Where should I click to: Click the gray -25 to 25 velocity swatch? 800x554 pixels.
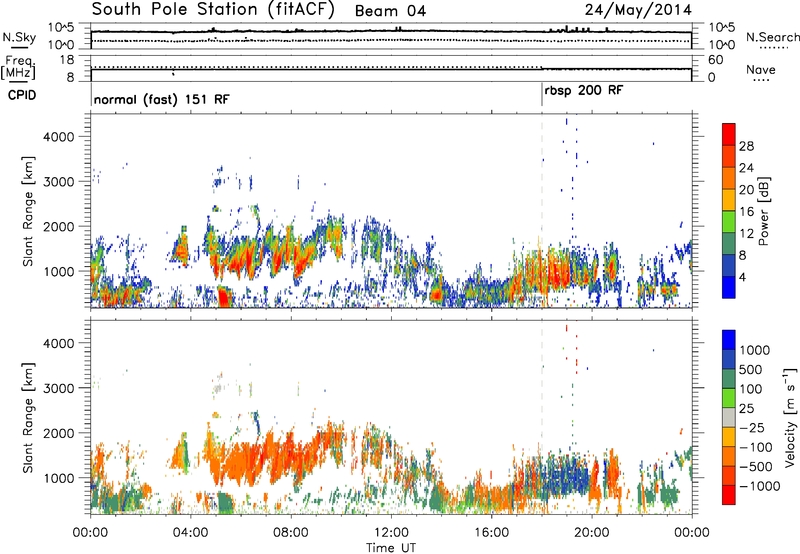[729, 417]
